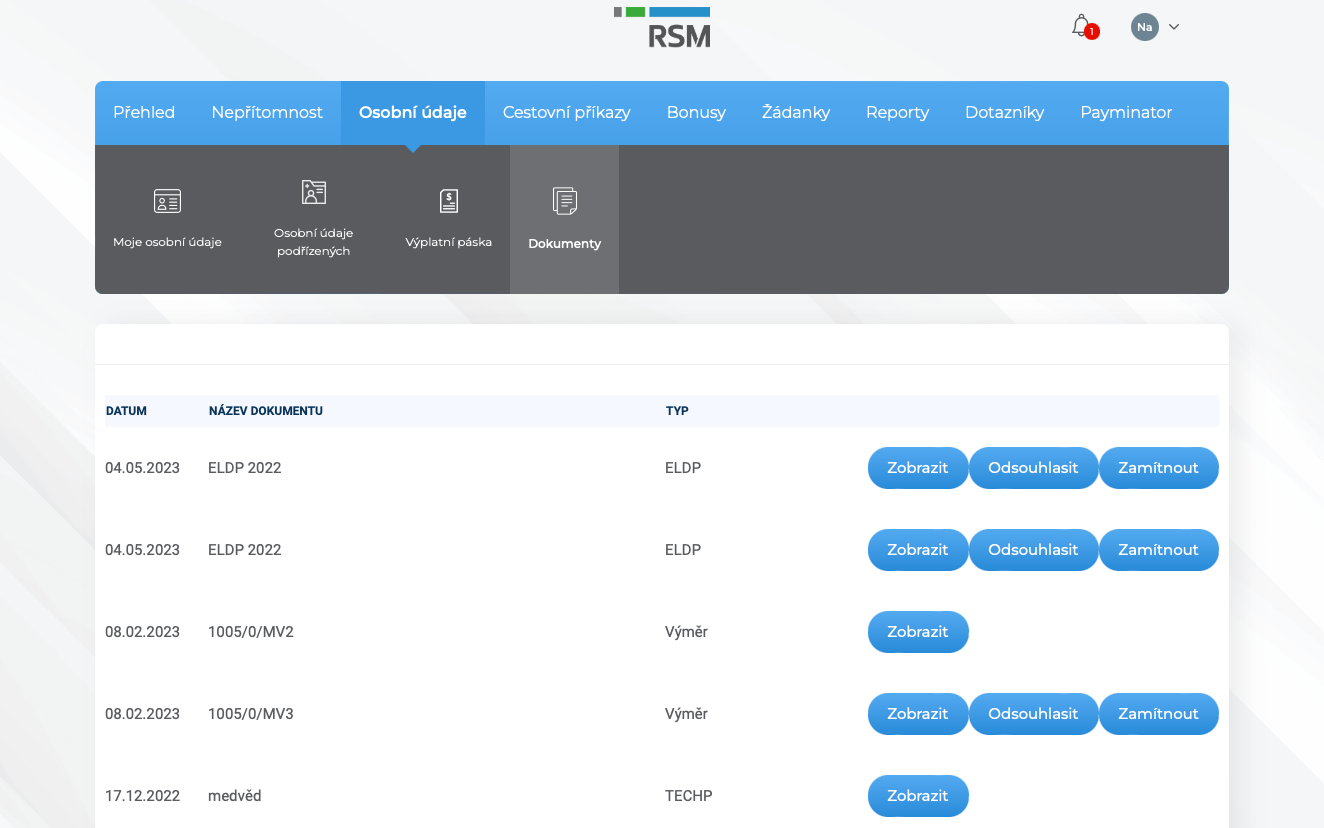
Task: Click the Na user avatar
Action: tap(1144, 27)
